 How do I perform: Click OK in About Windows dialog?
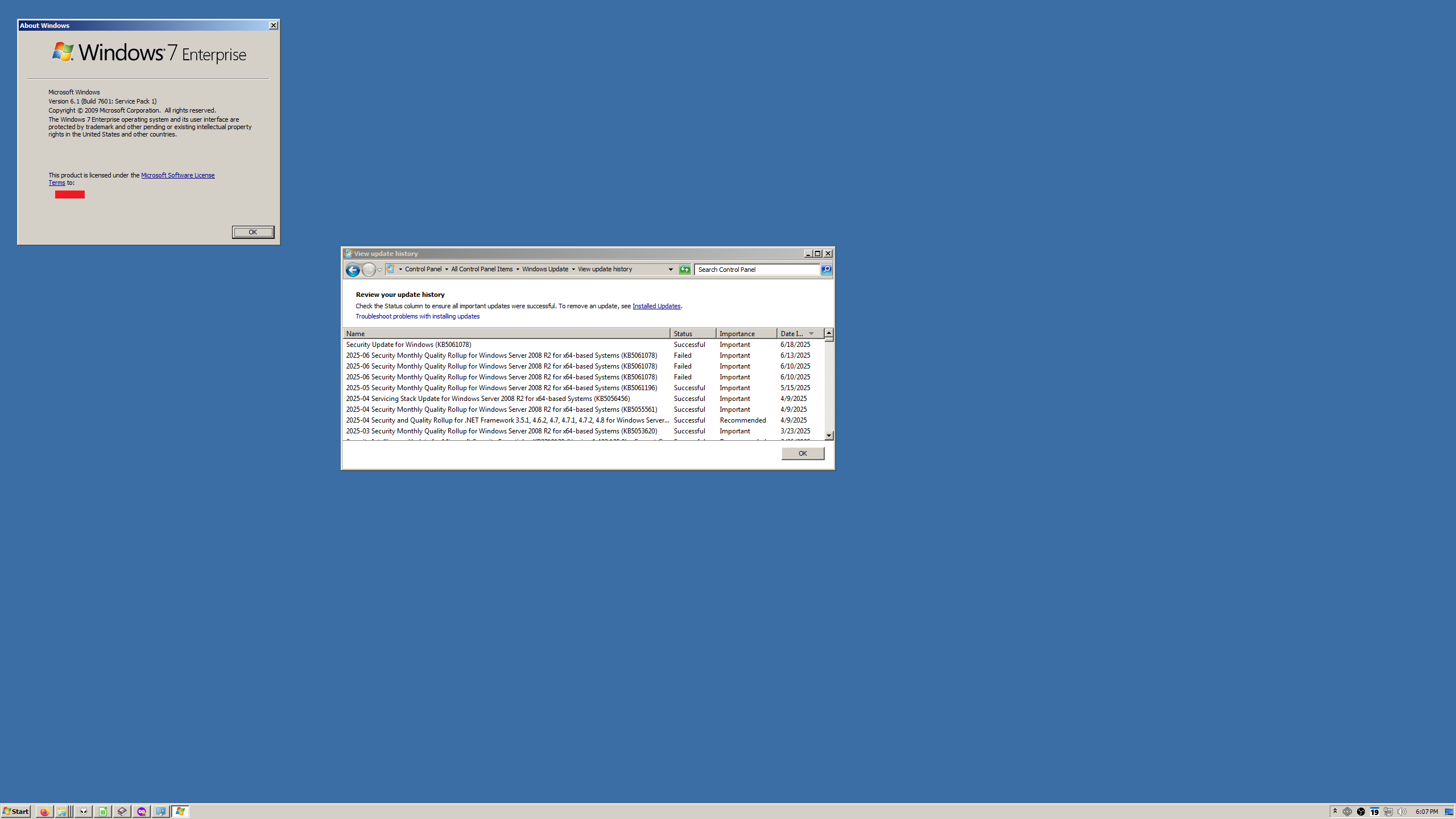point(253,232)
